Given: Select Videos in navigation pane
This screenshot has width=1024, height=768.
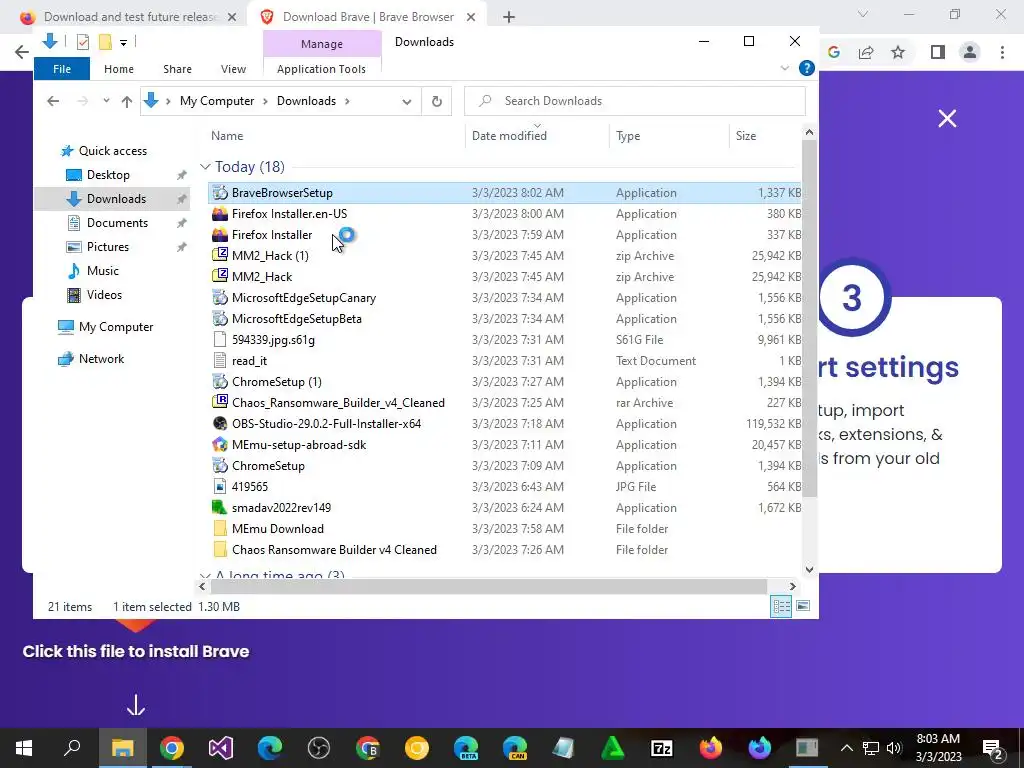Looking at the screenshot, I should coord(104,295).
